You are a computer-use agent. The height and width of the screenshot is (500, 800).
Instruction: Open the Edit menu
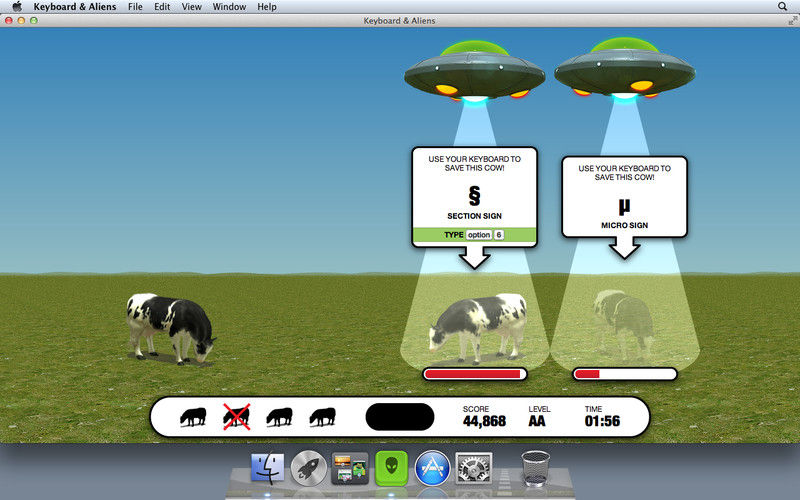[162, 7]
